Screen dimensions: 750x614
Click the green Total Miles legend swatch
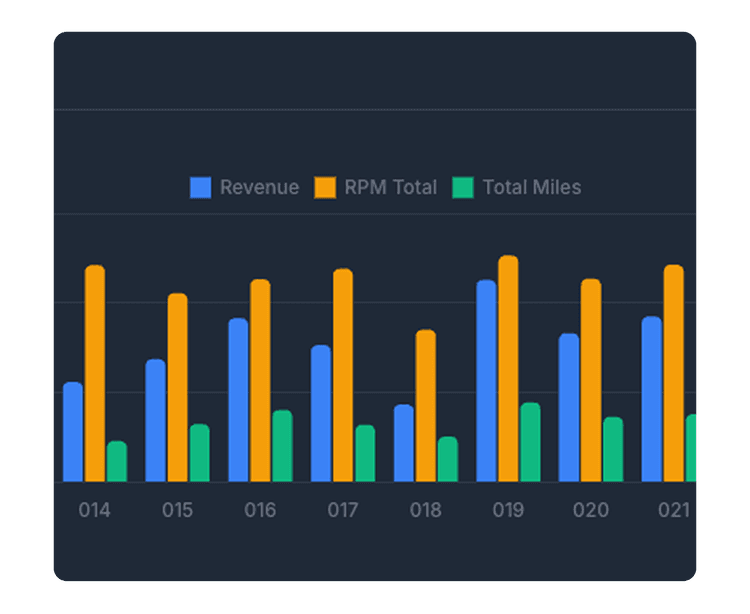[462, 187]
